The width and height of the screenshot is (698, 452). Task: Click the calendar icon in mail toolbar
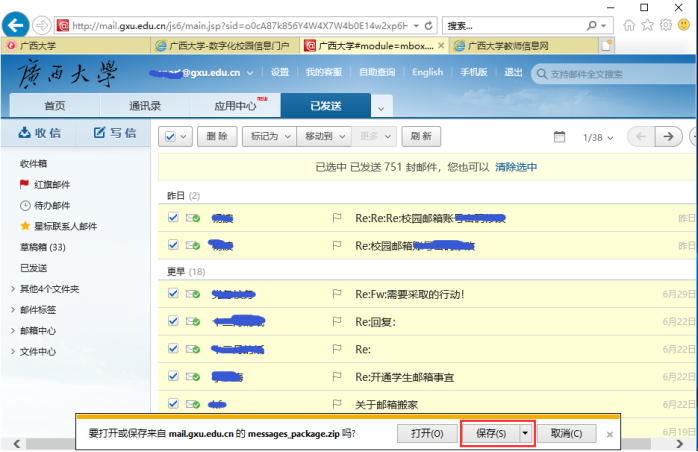click(560, 137)
